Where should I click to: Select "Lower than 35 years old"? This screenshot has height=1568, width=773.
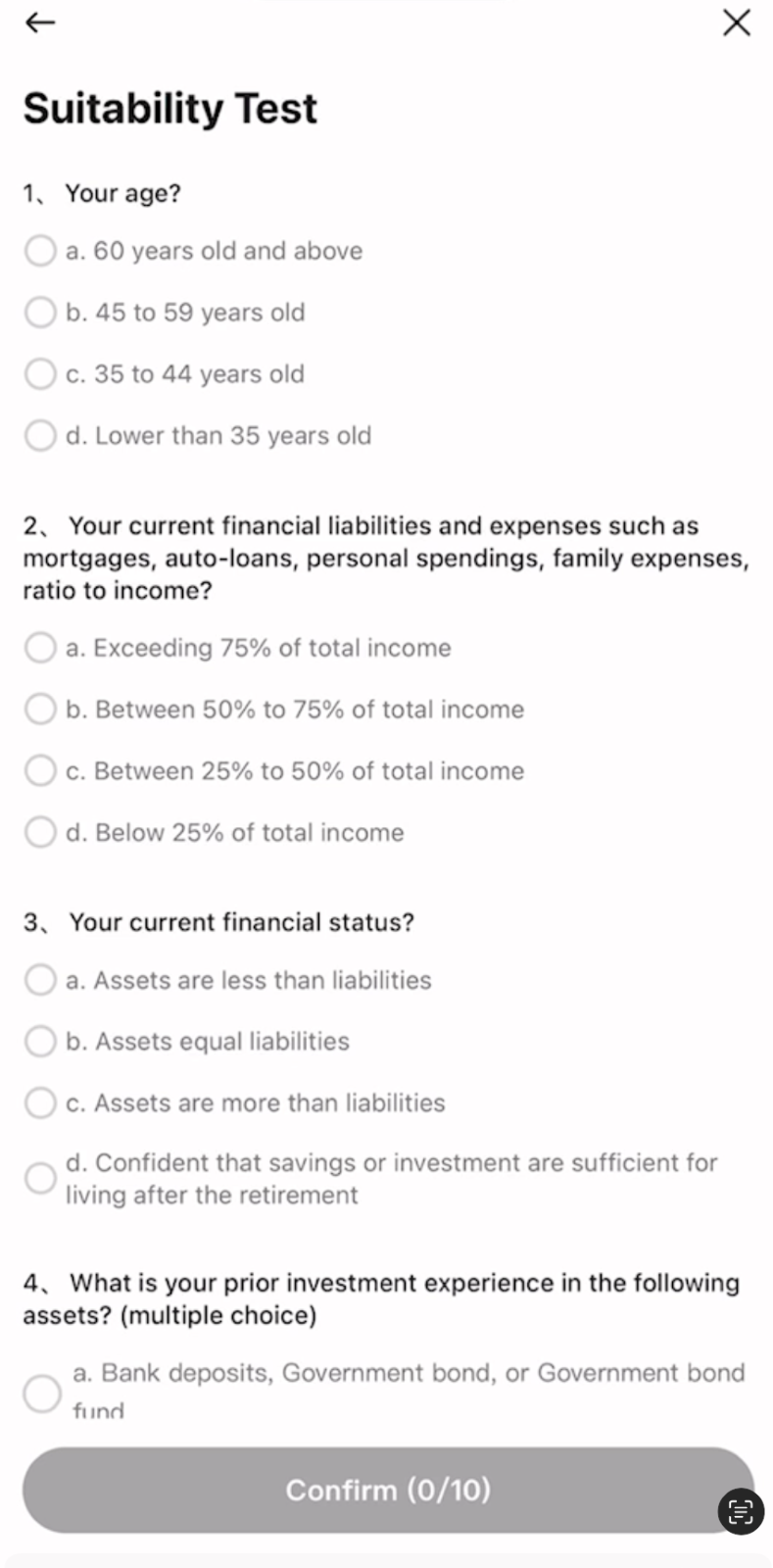coord(40,435)
